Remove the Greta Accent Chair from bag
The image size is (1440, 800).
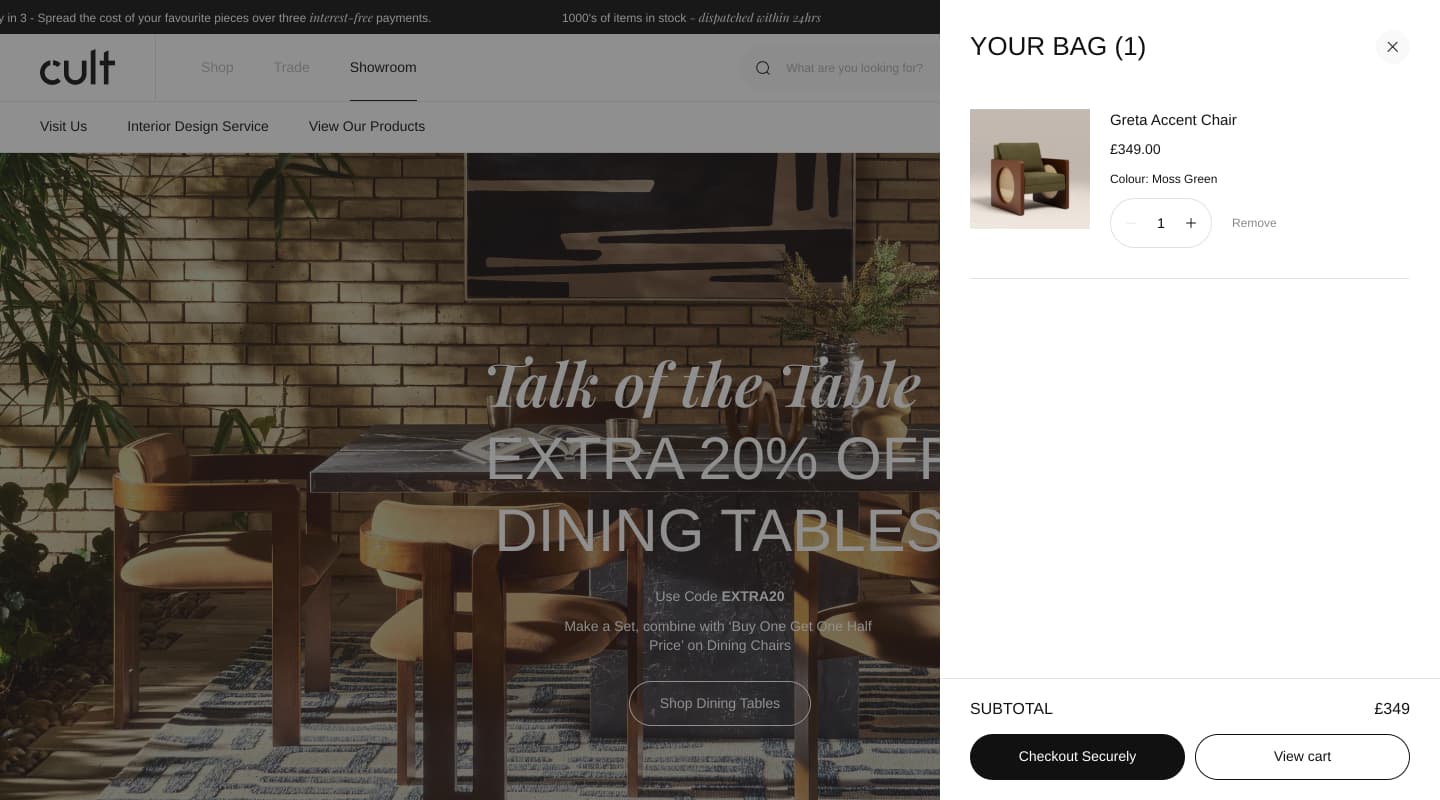1254,223
